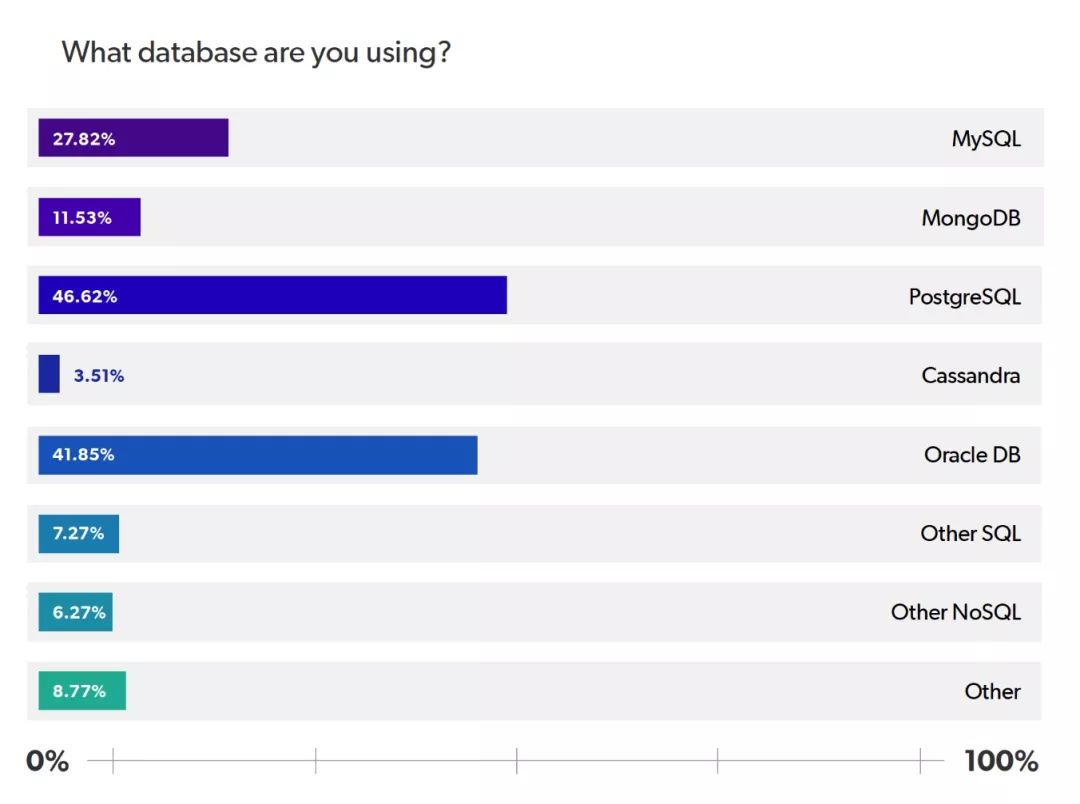This screenshot has height=804, width=1080.
Task: Select the Oracle DB label
Action: pos(972,455)
